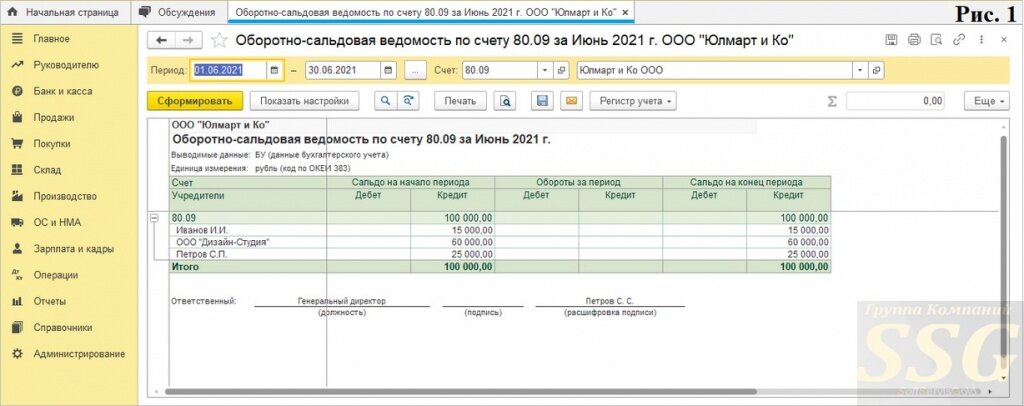This screenshot has width=1024, height=406.
Task: Switch to Обсуждения tab
Action: coord(179,12)
